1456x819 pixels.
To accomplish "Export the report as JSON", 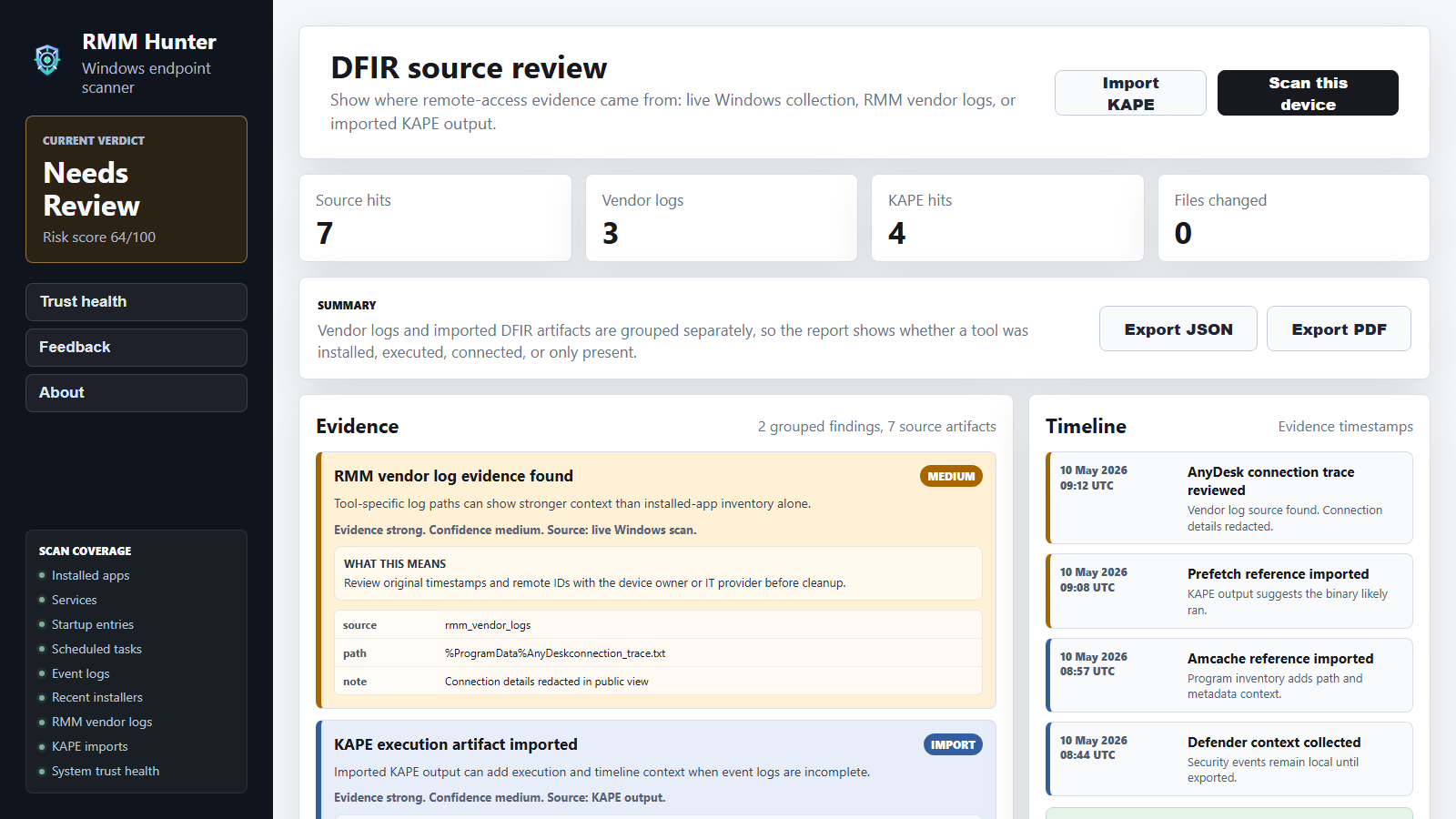I will 1178,329.
